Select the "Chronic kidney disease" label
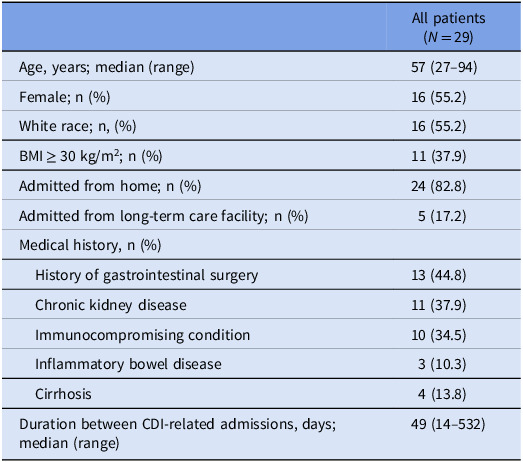523x462 pixels. tap(111, 305)
